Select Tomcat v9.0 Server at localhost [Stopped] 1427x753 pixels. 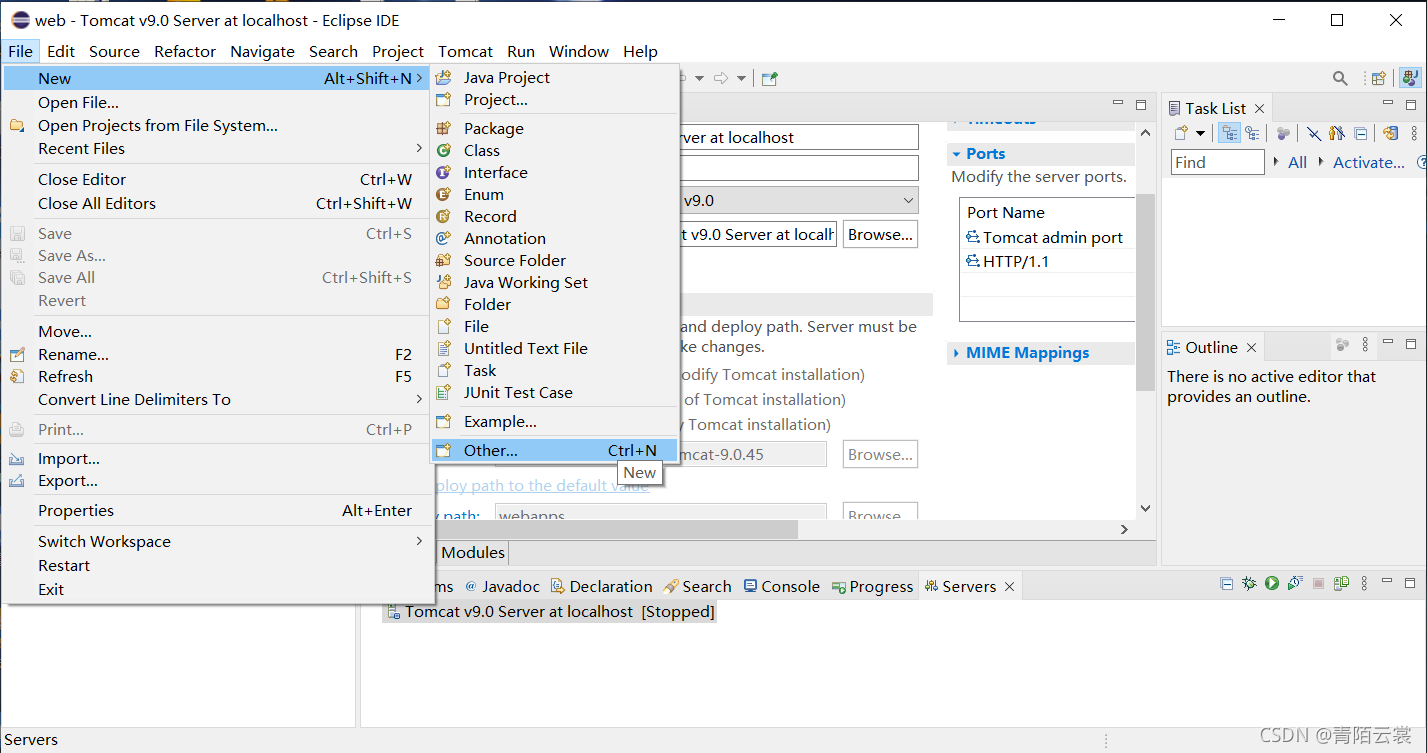549,612
